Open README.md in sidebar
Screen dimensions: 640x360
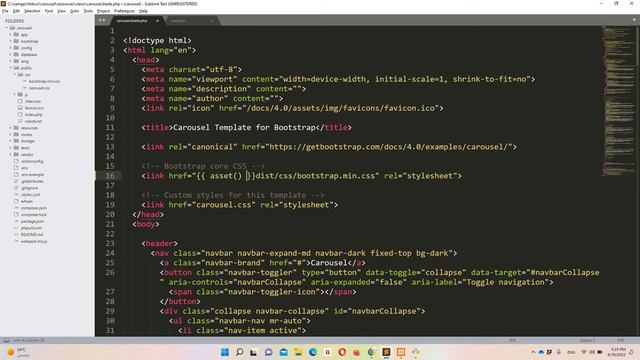click(32, 234)
